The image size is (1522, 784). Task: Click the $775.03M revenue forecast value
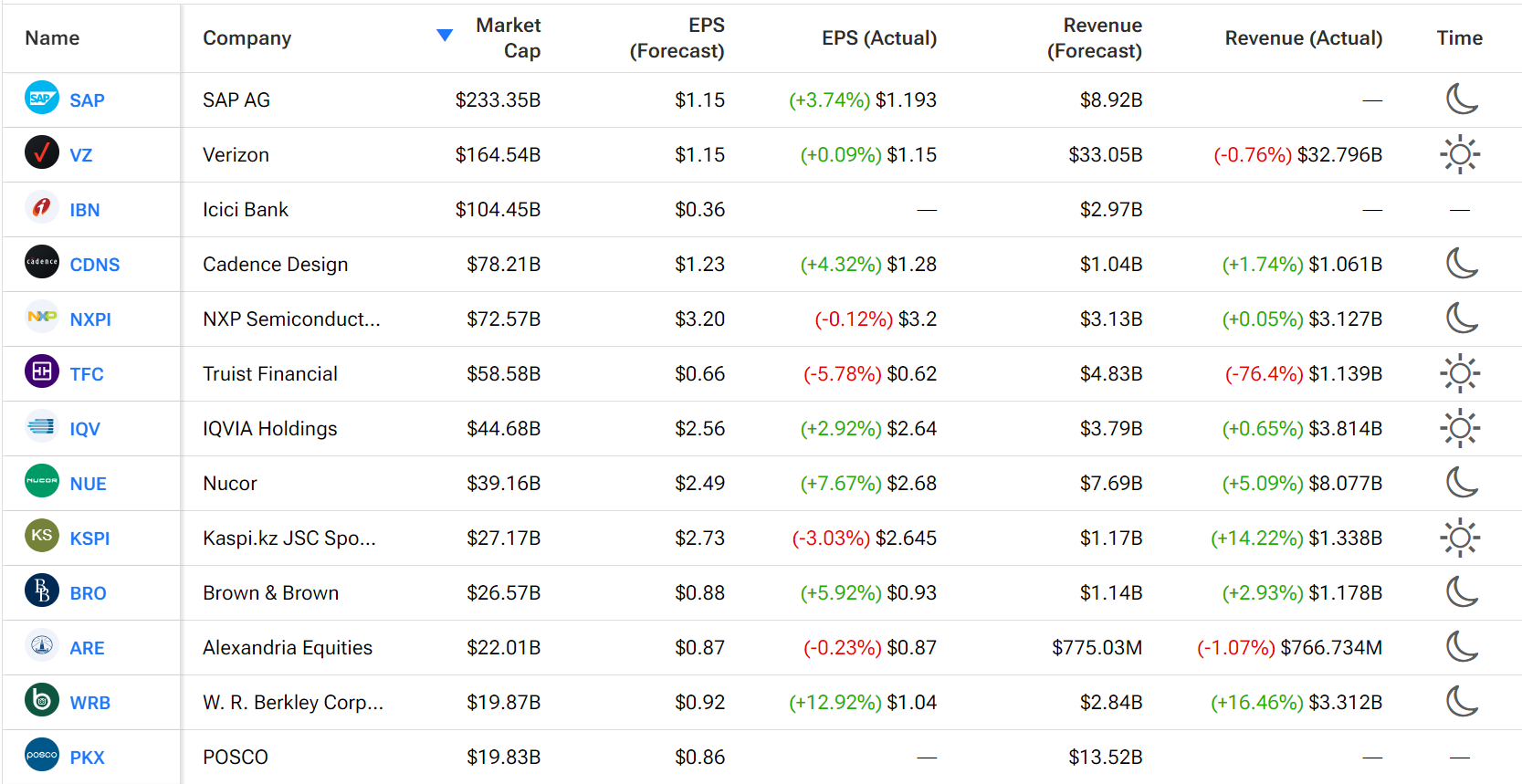1097,648
